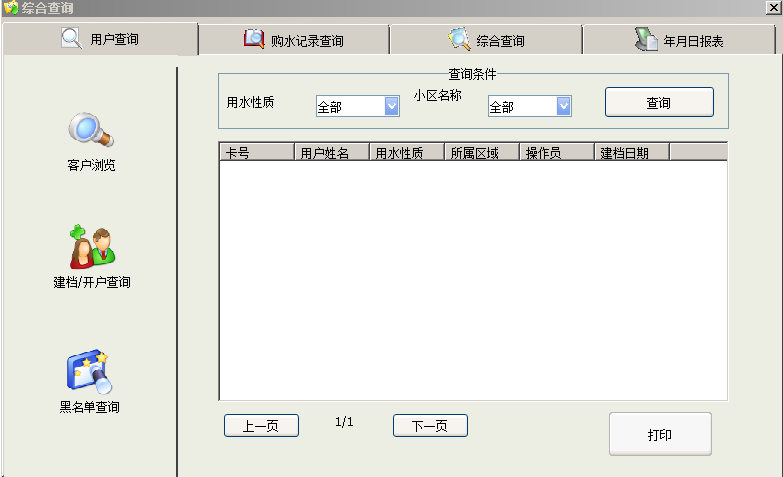Click the 查询 button
The image size is (783, 477).
click(659, 102)
